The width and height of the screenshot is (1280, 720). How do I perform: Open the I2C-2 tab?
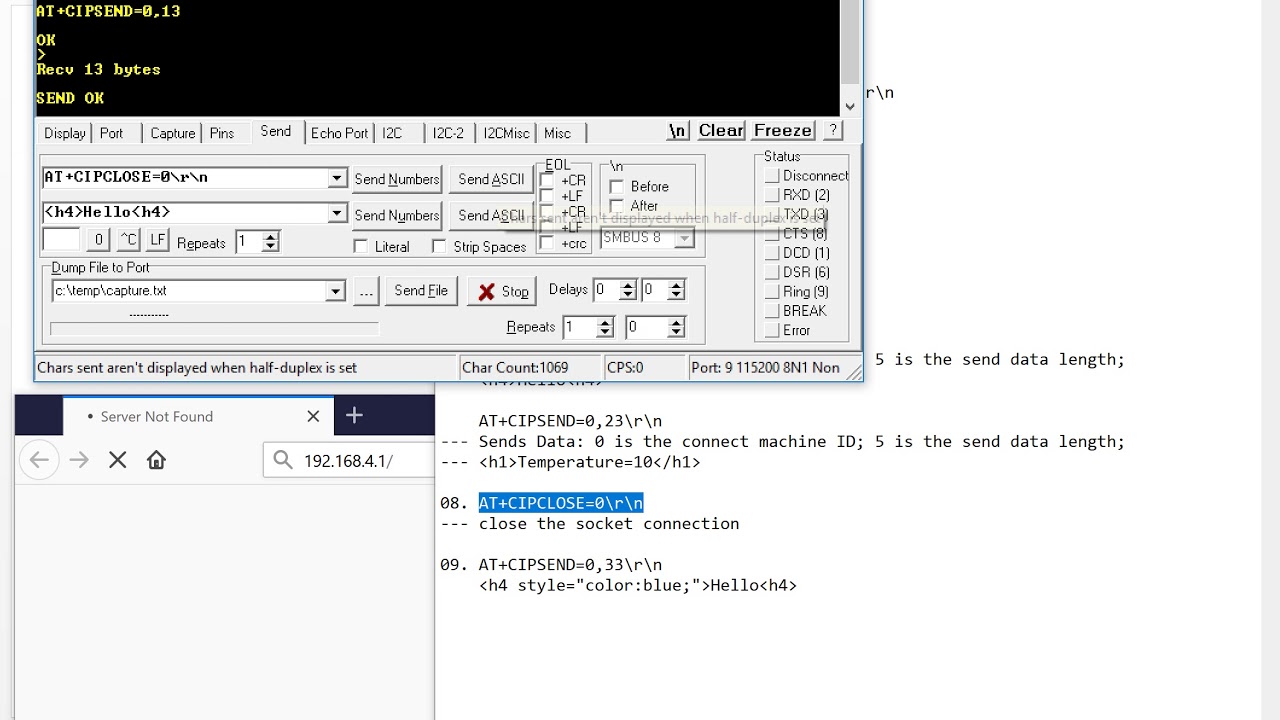[448, 133]
